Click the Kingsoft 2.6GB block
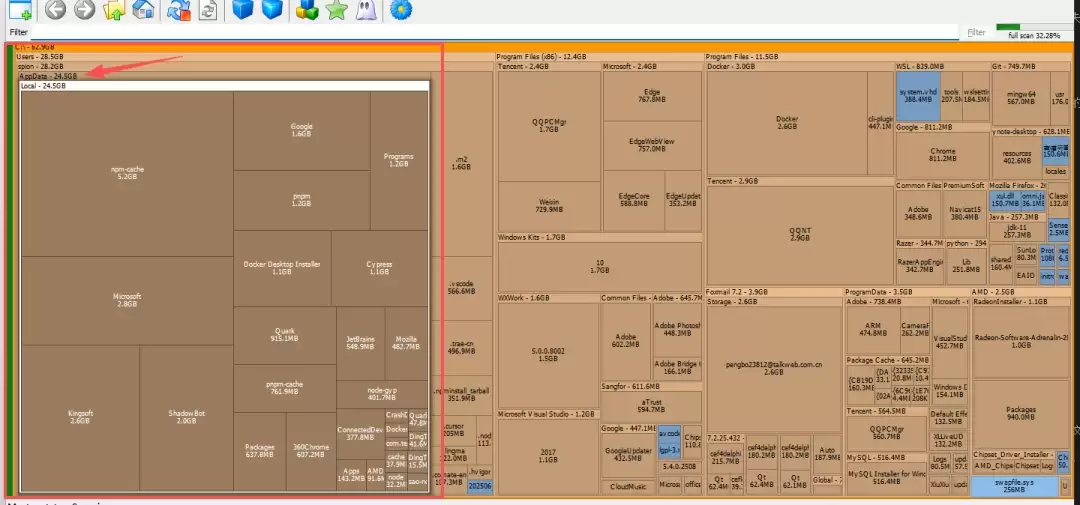The height and width of the screenshot is (505, 1080). click(81, 418)
